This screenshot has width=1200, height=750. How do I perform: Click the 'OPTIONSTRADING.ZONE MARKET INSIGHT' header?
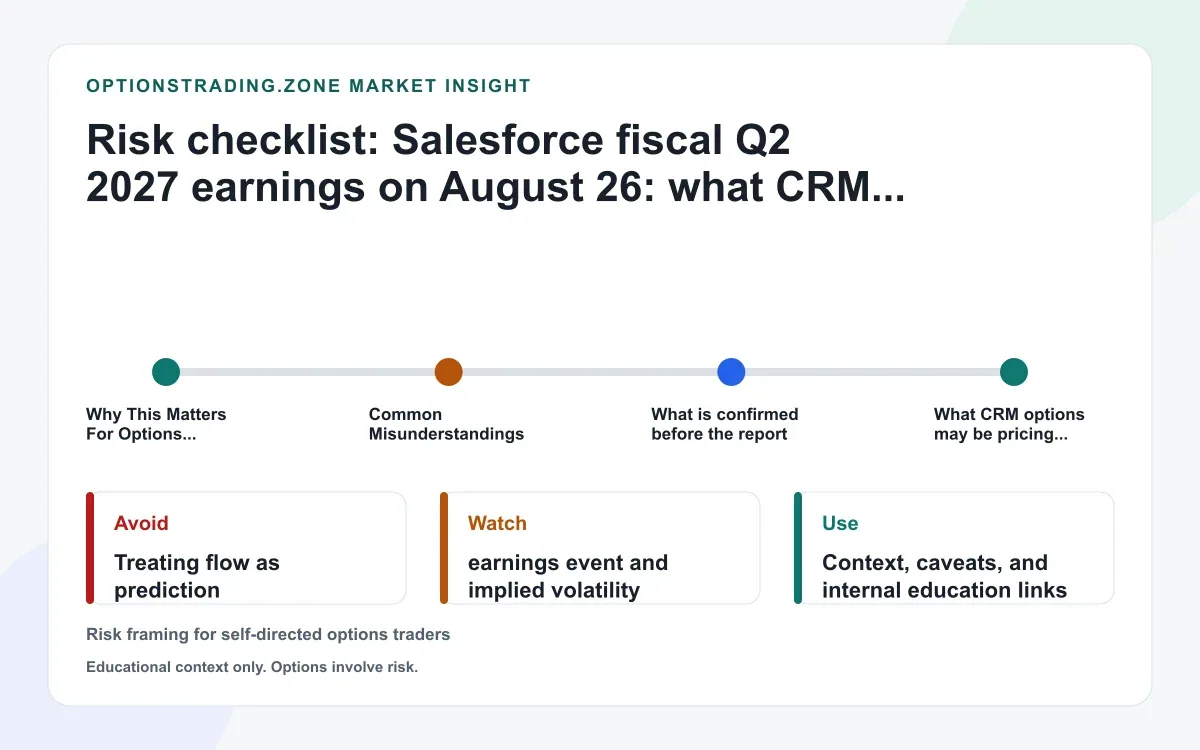[x=309, y=86]
